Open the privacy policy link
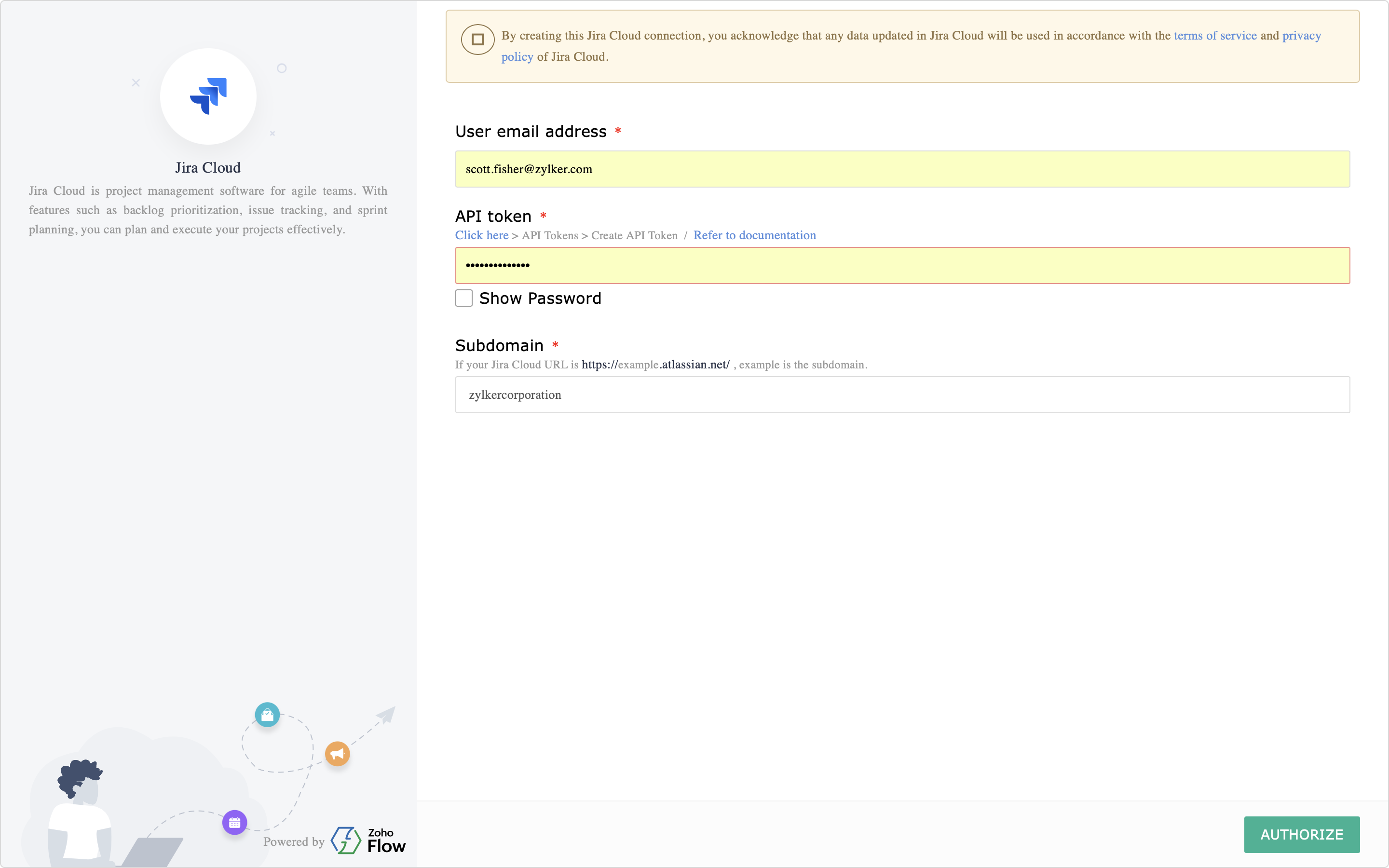Screen dimensions: 1389x868 point(1301,36)
